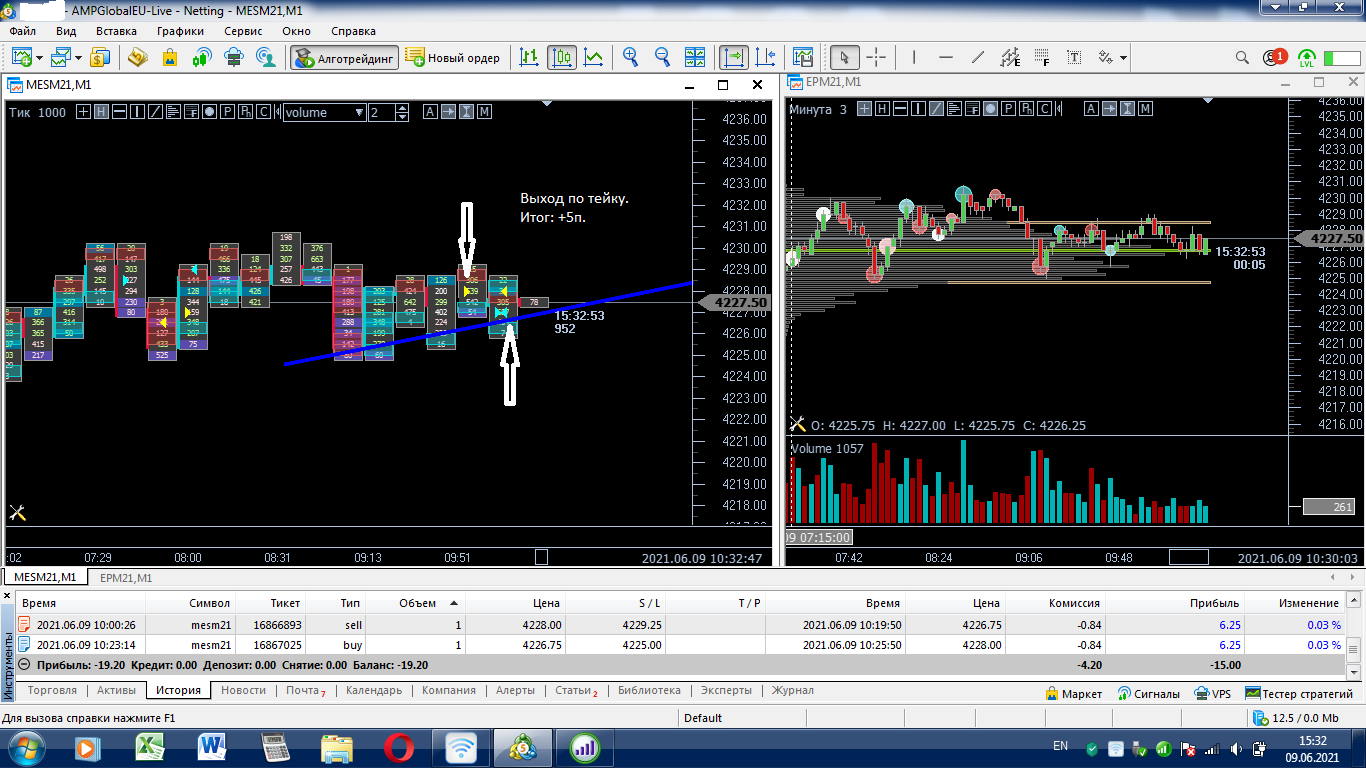Click the stepper next to volume field
Image resolution: width=1366 pixels, height=768 pixels.
(402, 112)
